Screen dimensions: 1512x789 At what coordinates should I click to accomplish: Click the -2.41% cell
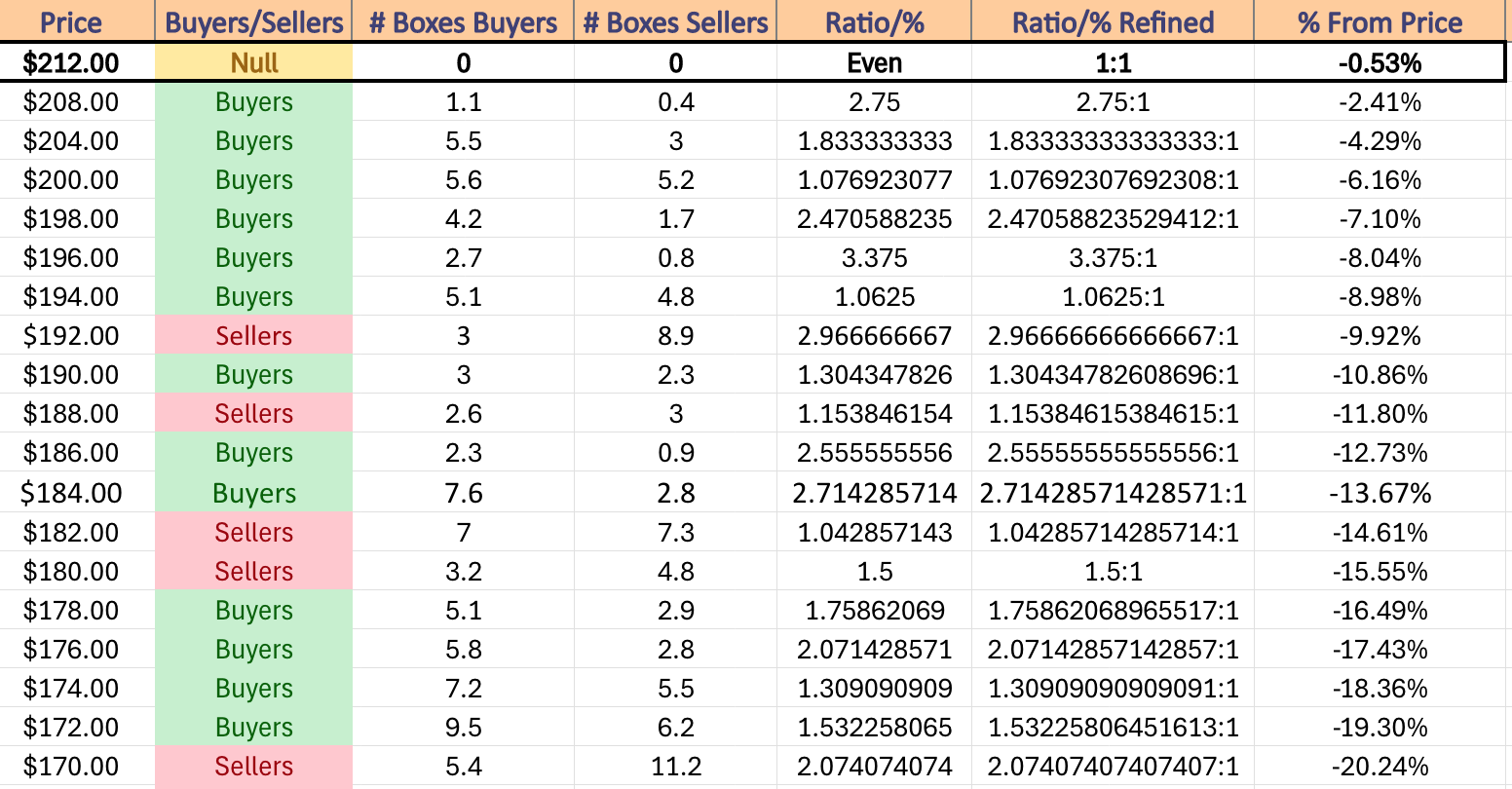1380,101
